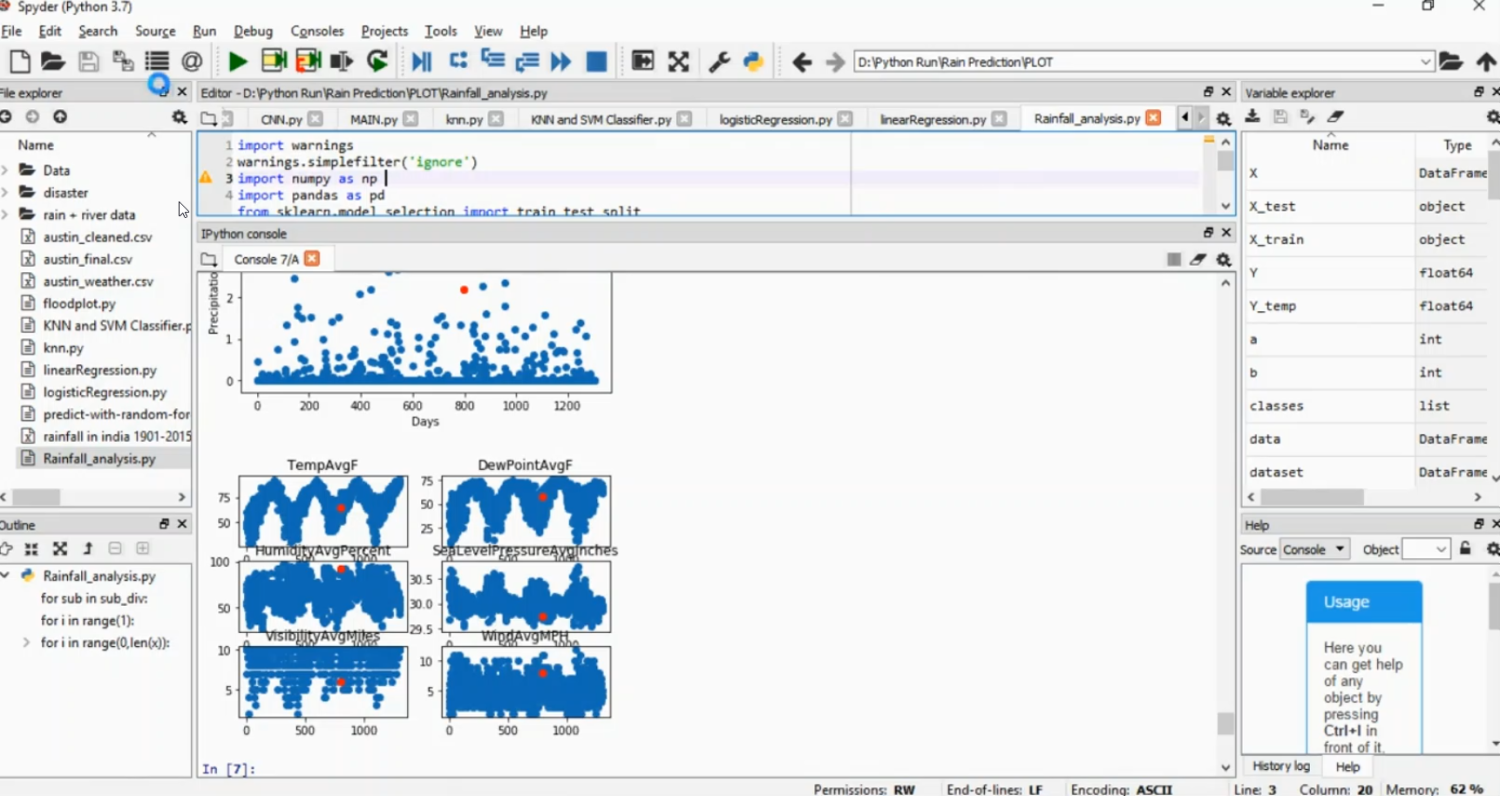This screenshot has height=796, width=1500.
Task: Open the new file icon in the toolbar
Action: click(x=19, y=62)
